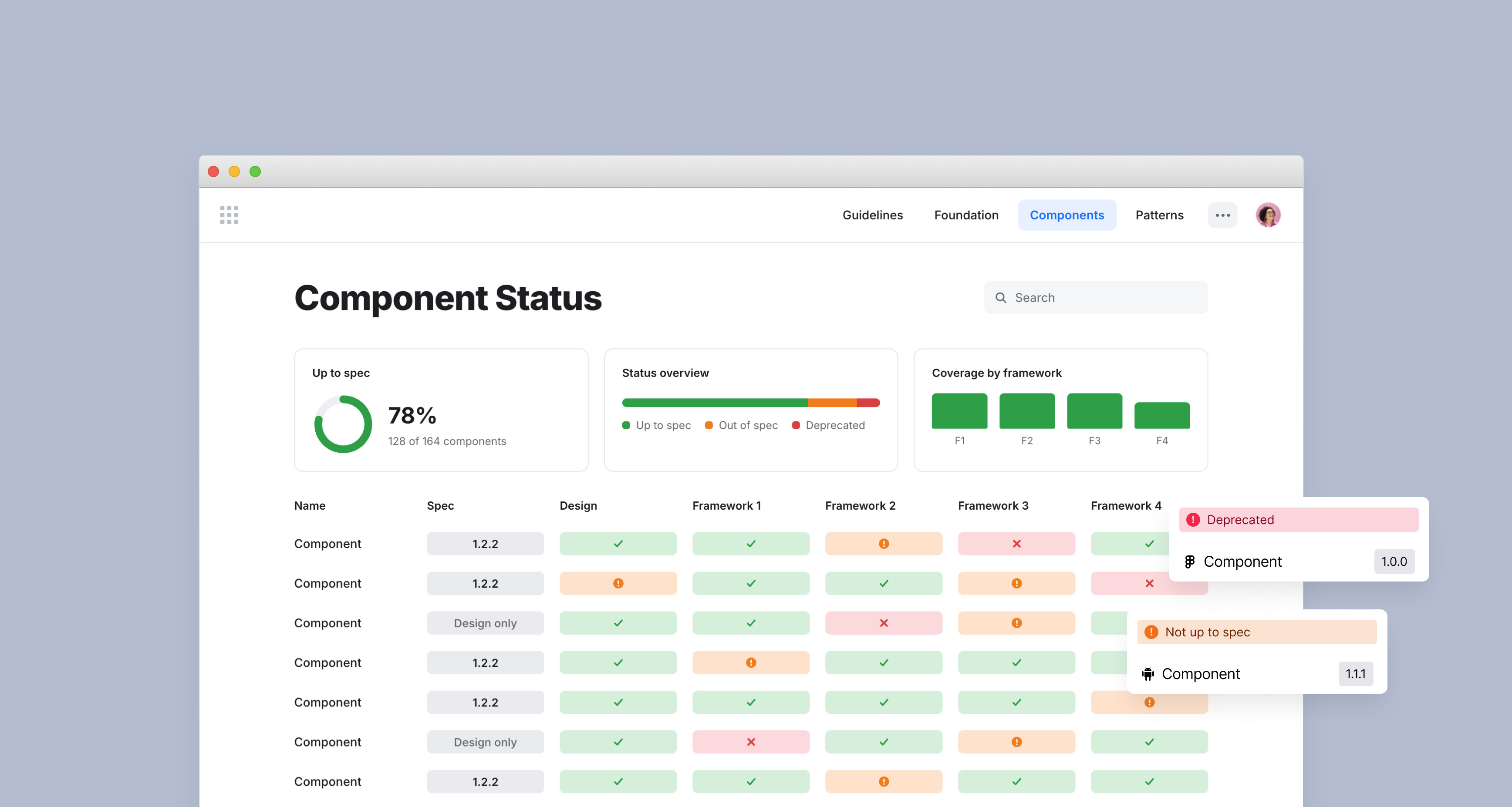Click the green segment of Status overview bar
The height and width of the screenshot is (807, 1512).
point(714,402)
